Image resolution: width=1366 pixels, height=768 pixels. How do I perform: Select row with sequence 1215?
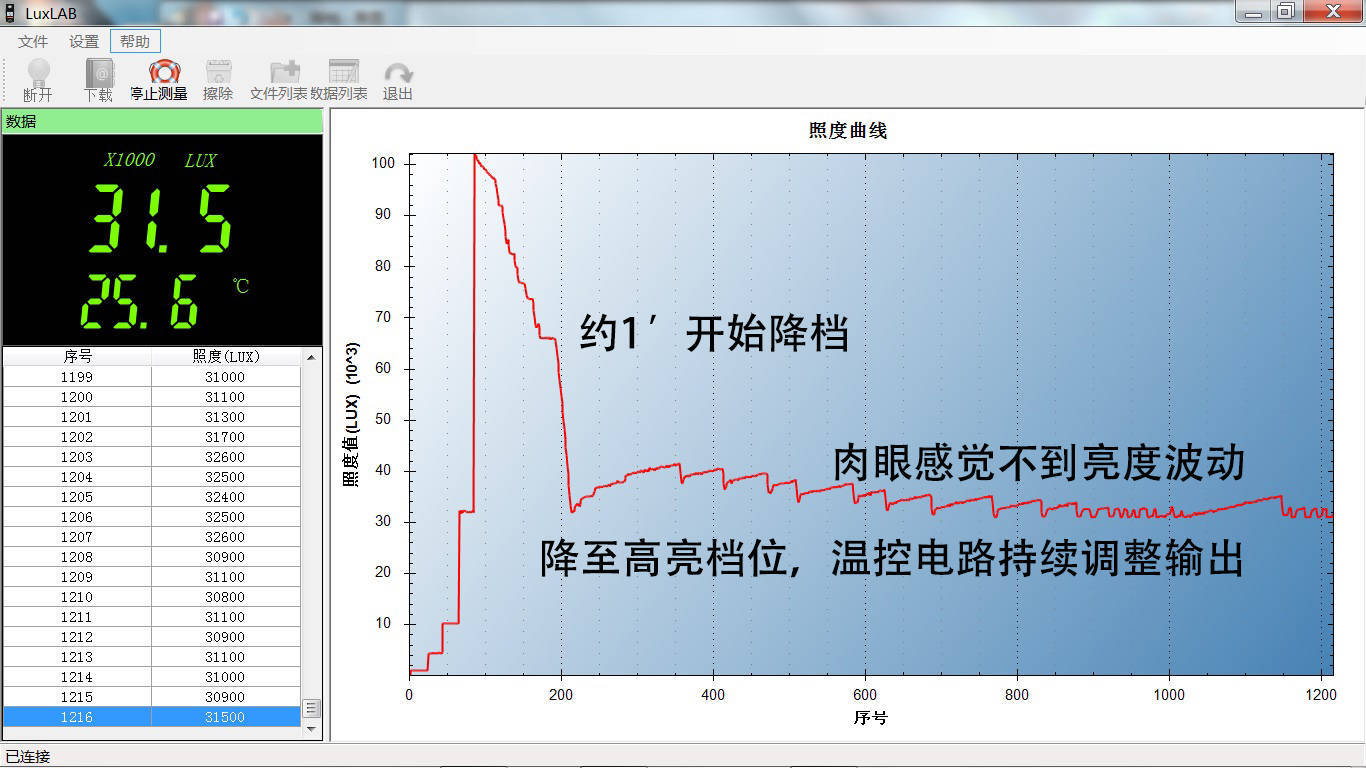(152, 697)
